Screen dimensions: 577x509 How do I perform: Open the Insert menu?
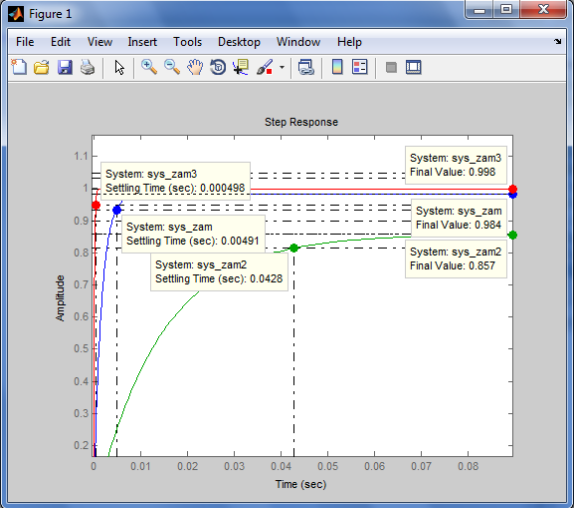(x=142, y=42)
